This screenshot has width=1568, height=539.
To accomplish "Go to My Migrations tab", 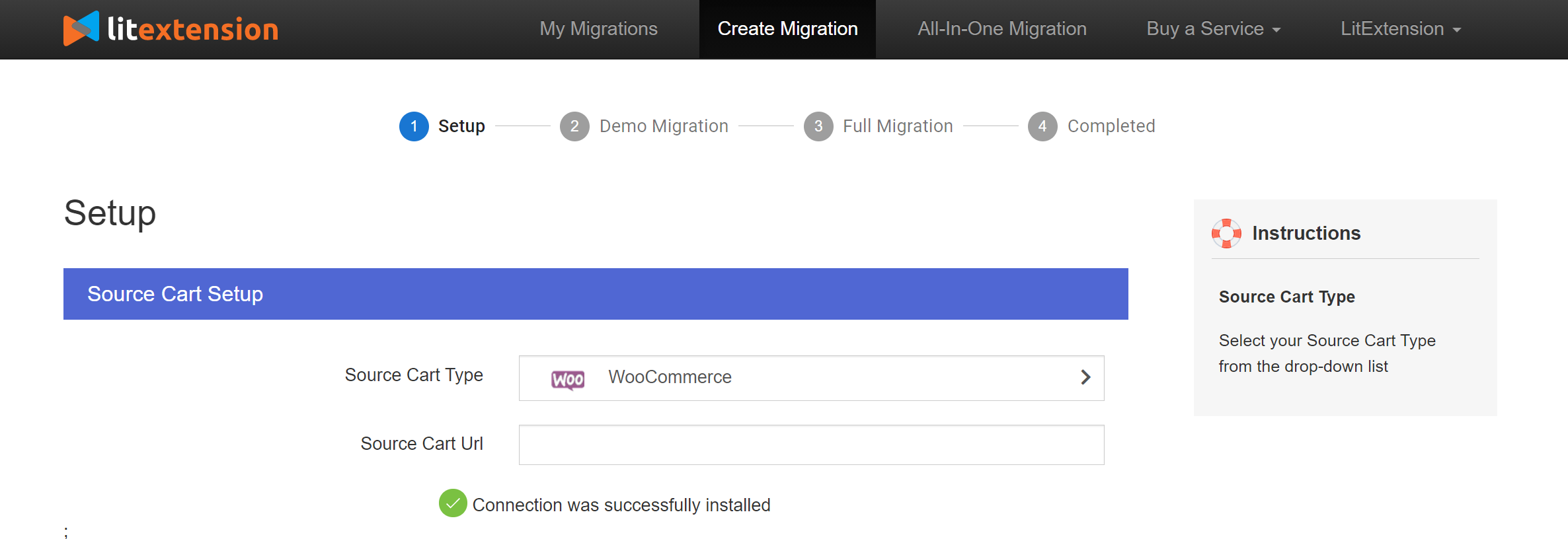I will [598, 29].
